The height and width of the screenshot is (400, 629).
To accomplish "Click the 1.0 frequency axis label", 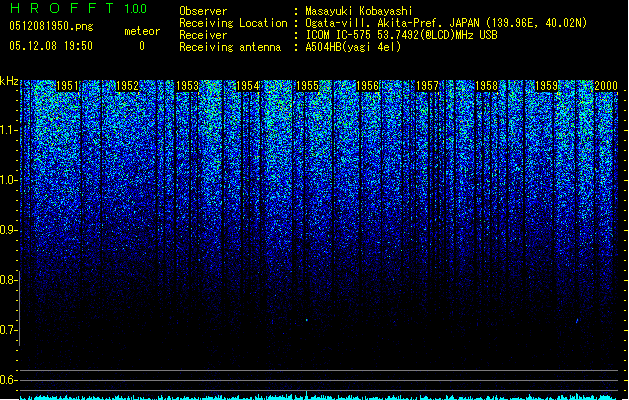I will pyautogui.click(x=8, y=180).
